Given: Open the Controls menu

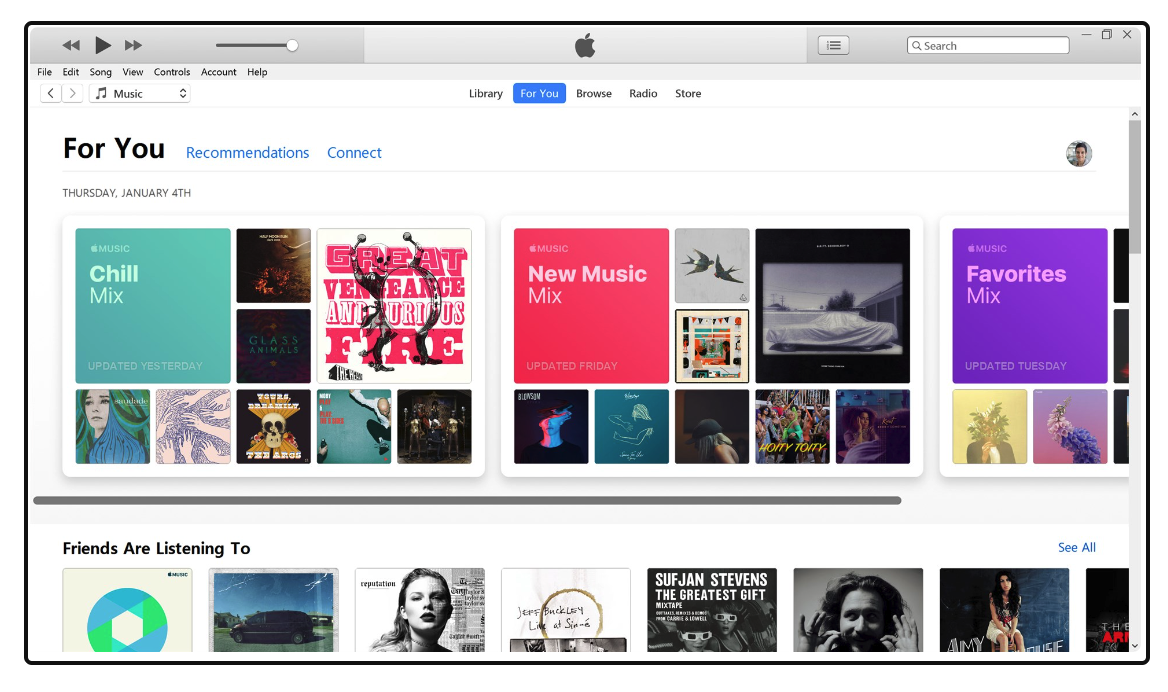Looking at the screenshot, I should click(172, 72).
